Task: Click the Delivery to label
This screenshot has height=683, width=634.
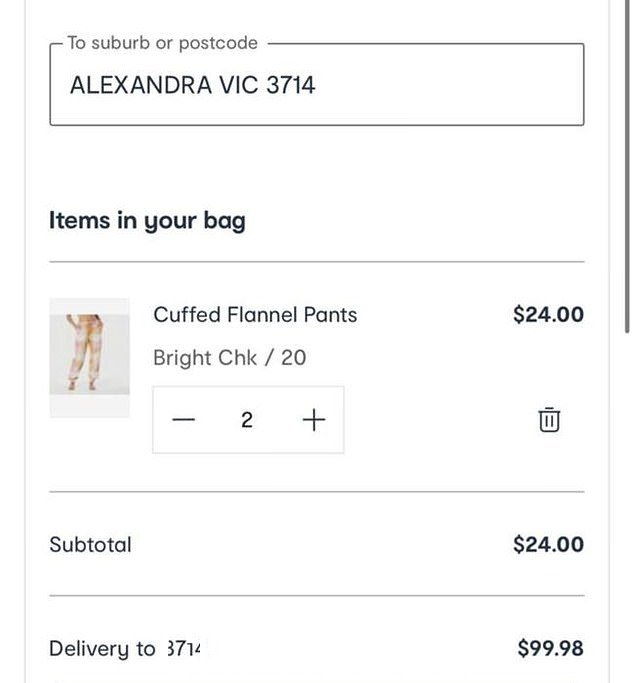Action: [102, 649]
